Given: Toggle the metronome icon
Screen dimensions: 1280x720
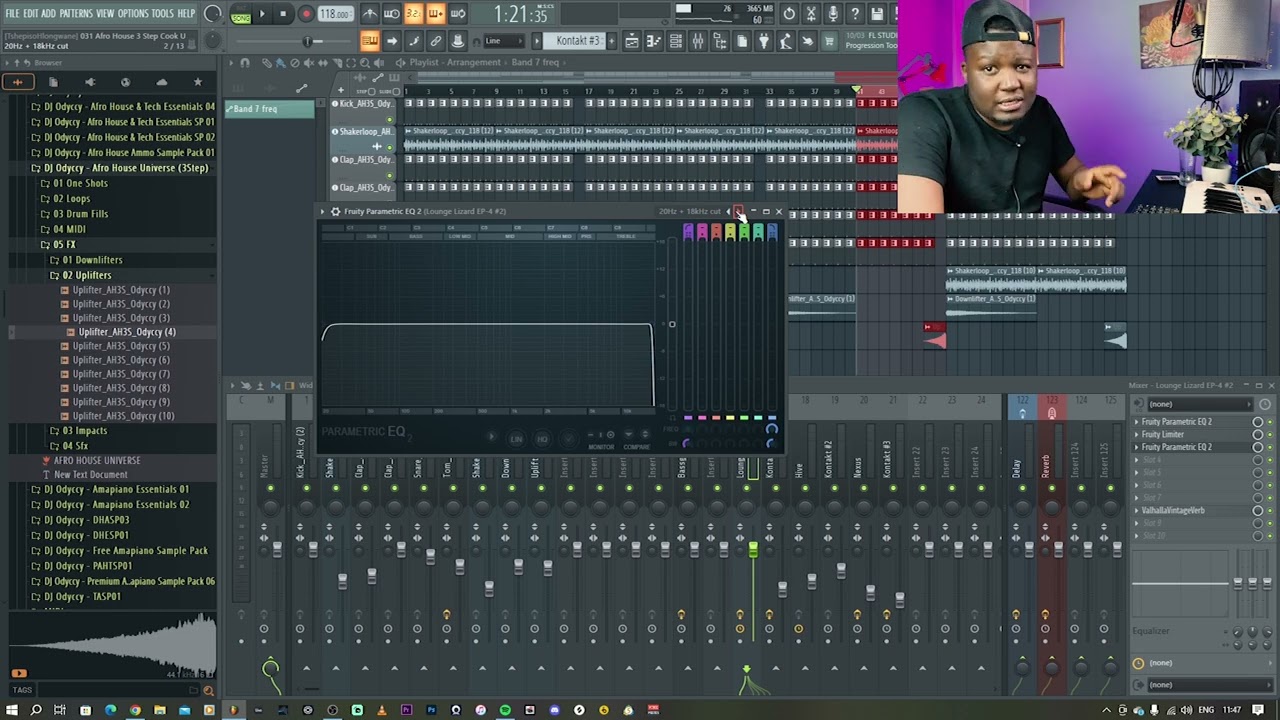Looking at the screenshot, I should point(370,14).
